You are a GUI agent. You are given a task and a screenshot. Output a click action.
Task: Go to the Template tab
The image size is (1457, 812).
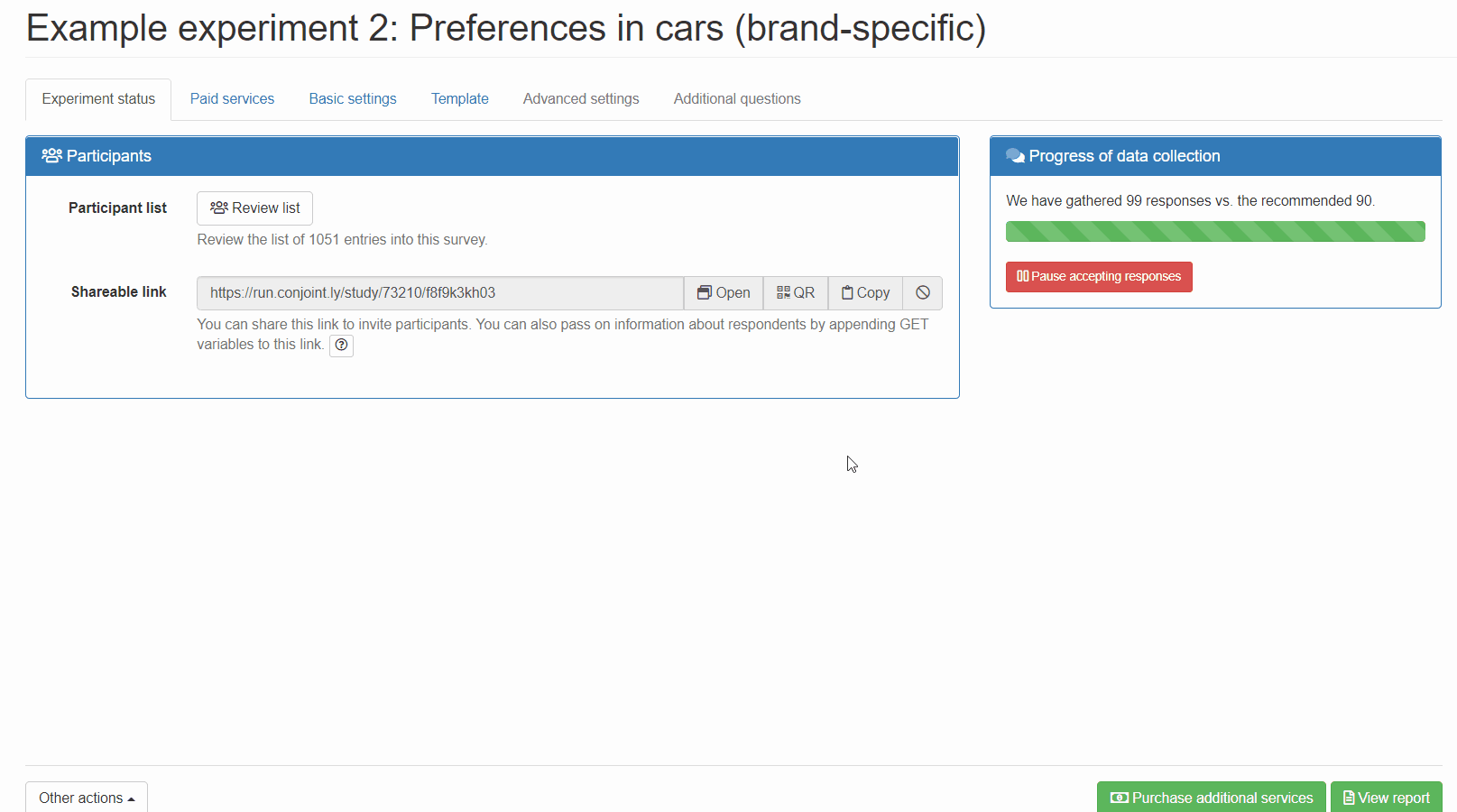(x=460, y=99)
